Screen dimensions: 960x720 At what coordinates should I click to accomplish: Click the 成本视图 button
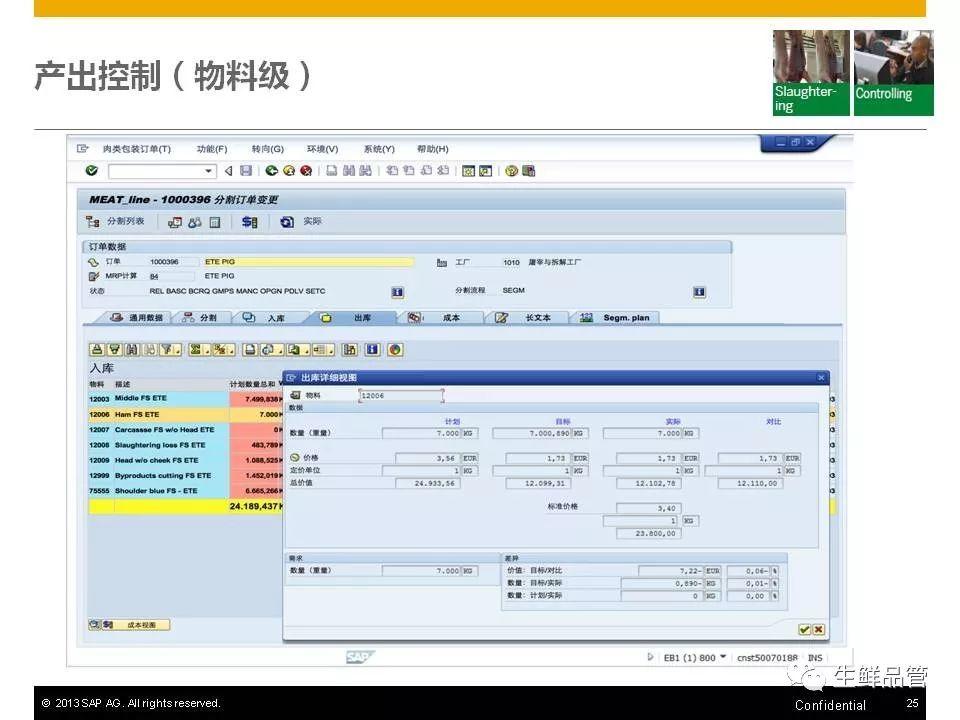138,625
